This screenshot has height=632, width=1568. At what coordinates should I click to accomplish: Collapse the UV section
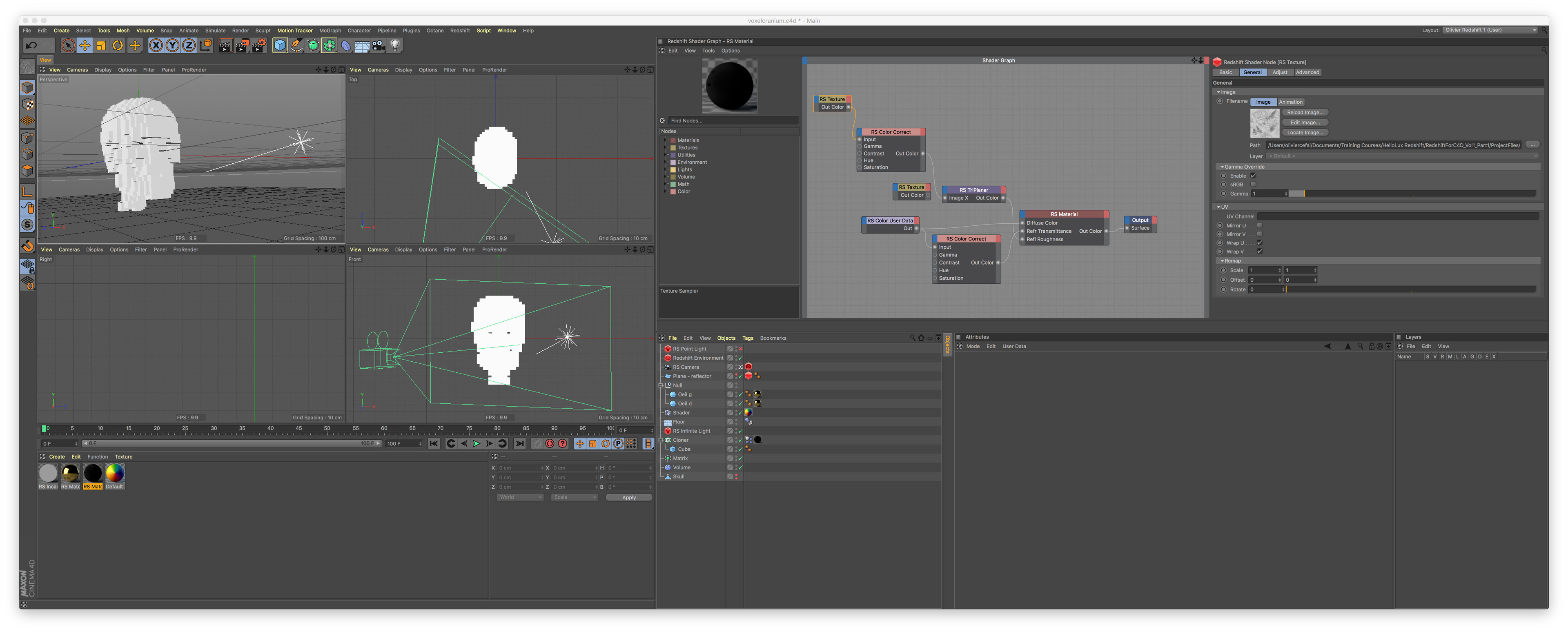pyautogui.click(x=1218, y=207)
